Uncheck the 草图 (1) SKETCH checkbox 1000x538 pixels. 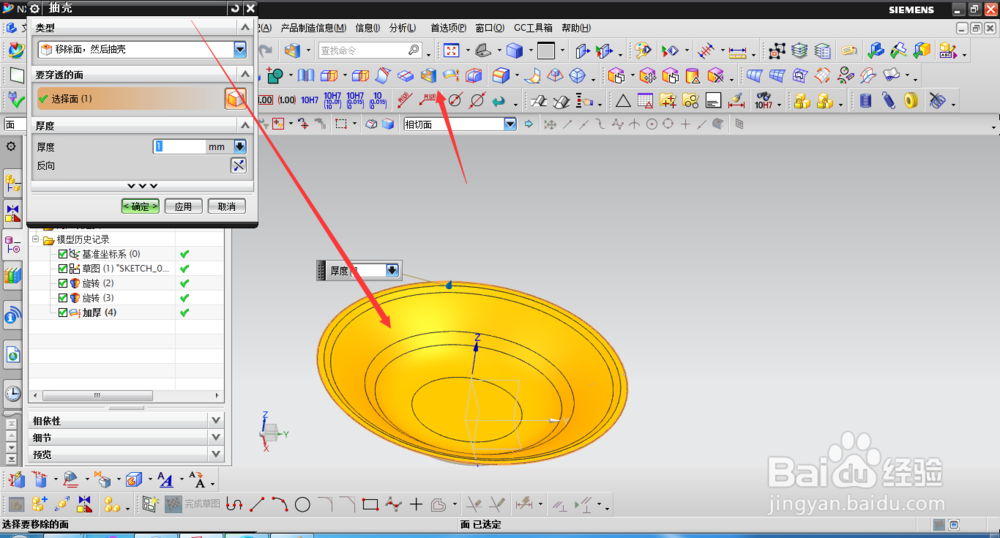pos(62,268)
